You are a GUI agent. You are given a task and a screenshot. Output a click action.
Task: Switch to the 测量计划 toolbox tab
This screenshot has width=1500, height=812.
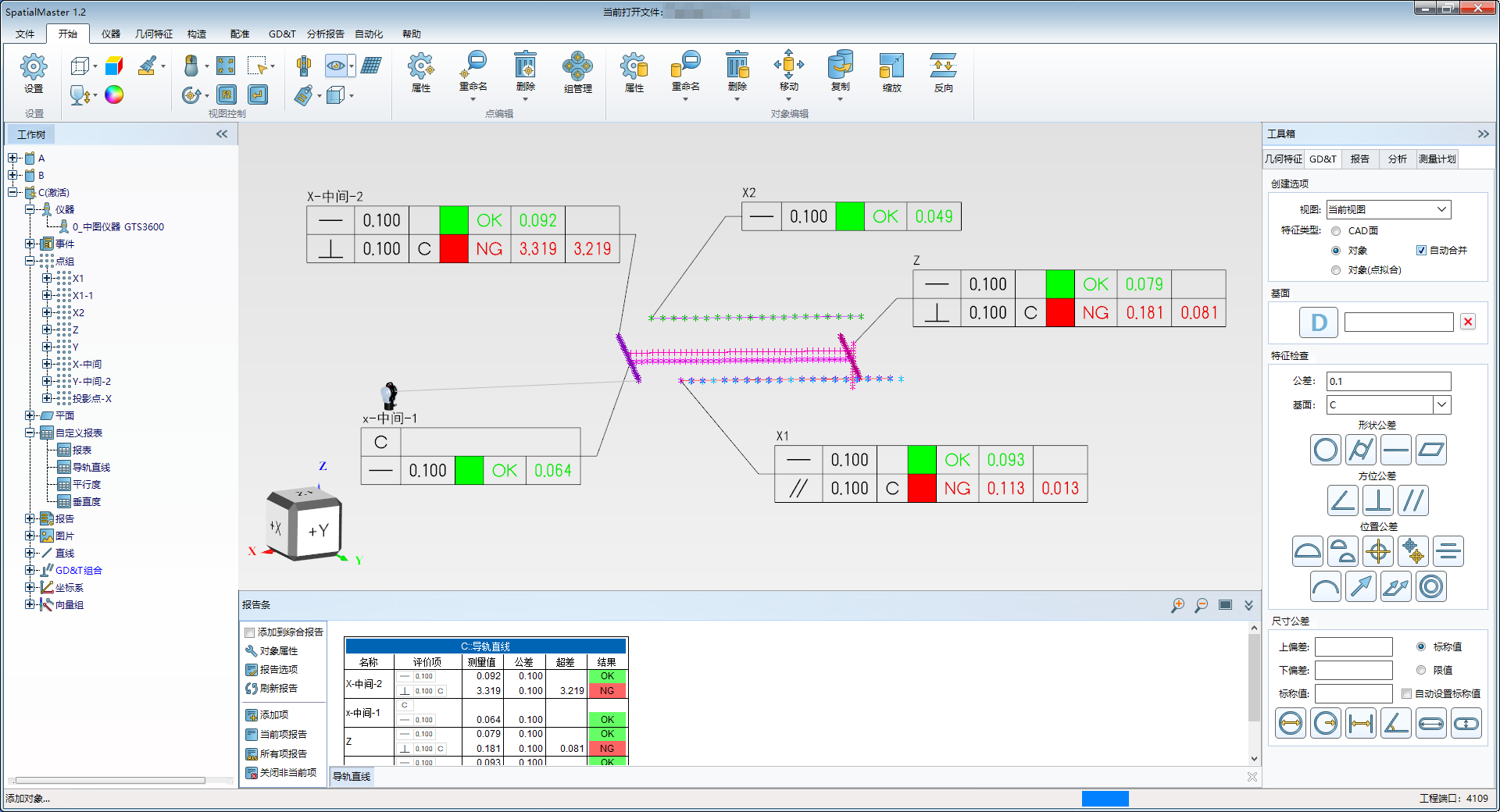click(x=1437, y=159)
